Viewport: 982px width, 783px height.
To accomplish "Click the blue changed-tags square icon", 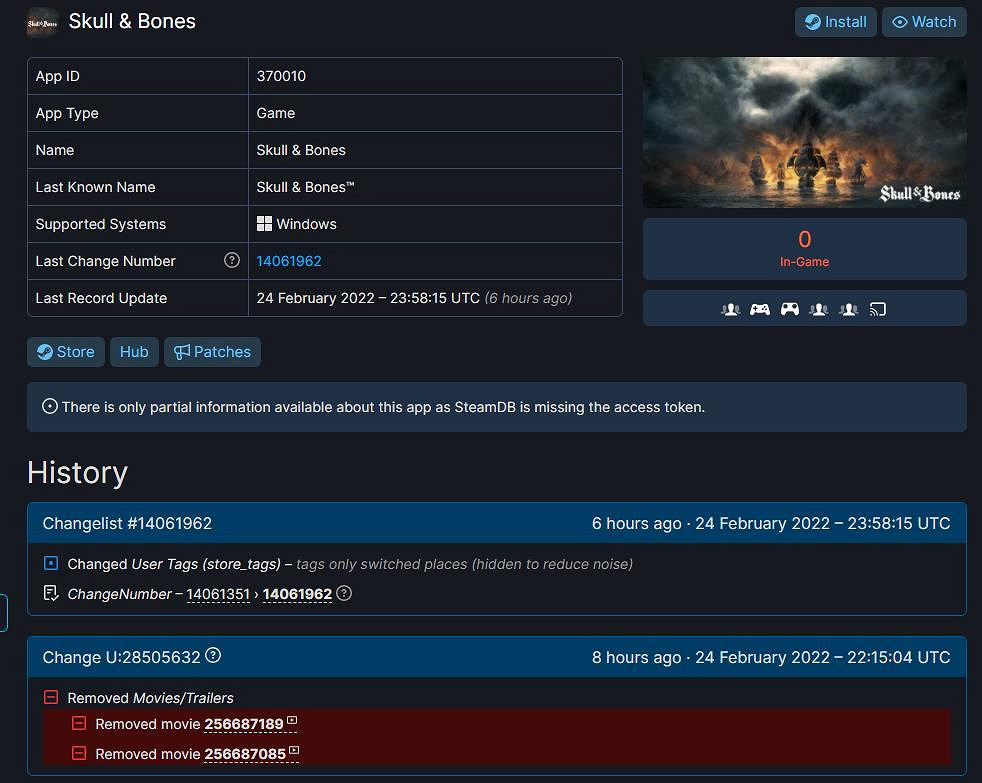I will click(52, 564).
